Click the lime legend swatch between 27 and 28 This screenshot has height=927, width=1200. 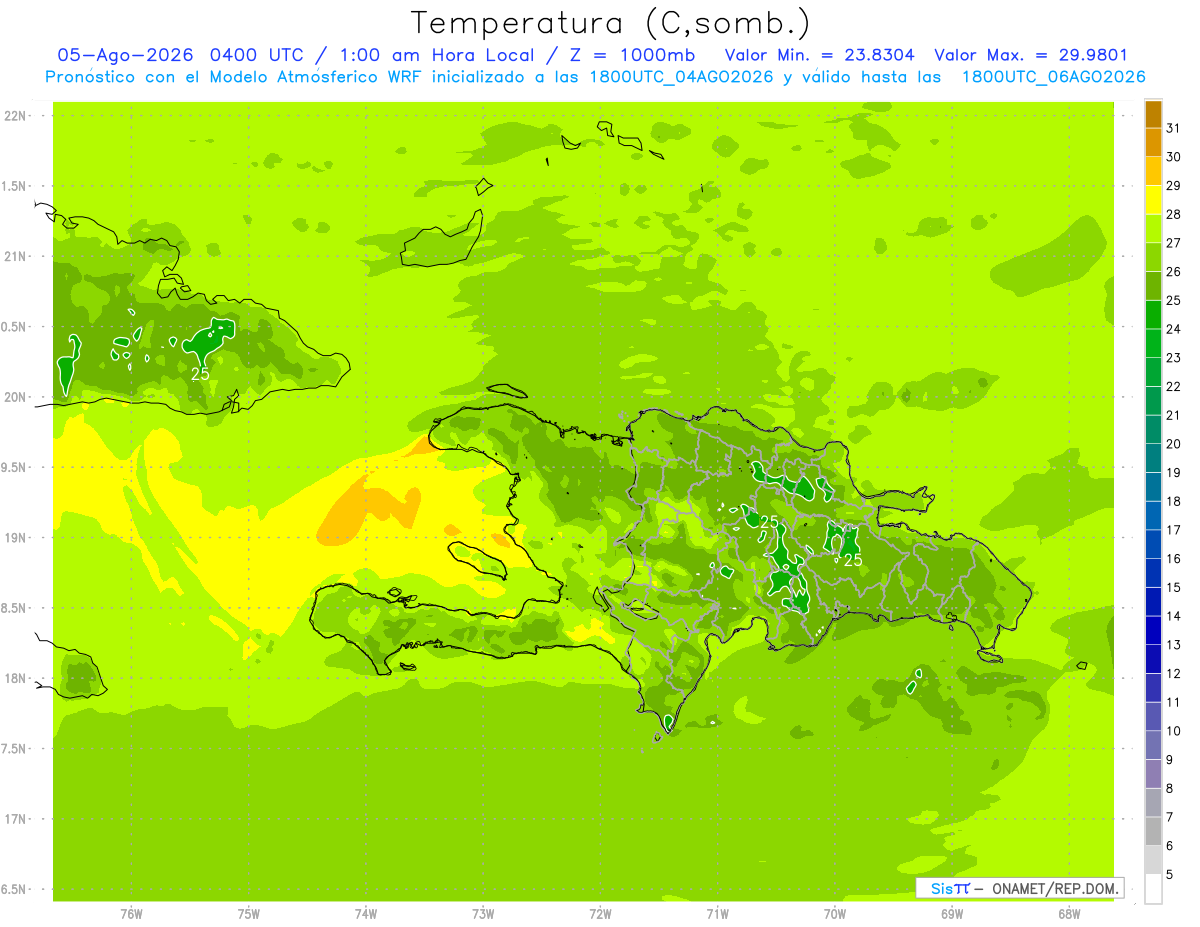click(x=1153, y=229)
